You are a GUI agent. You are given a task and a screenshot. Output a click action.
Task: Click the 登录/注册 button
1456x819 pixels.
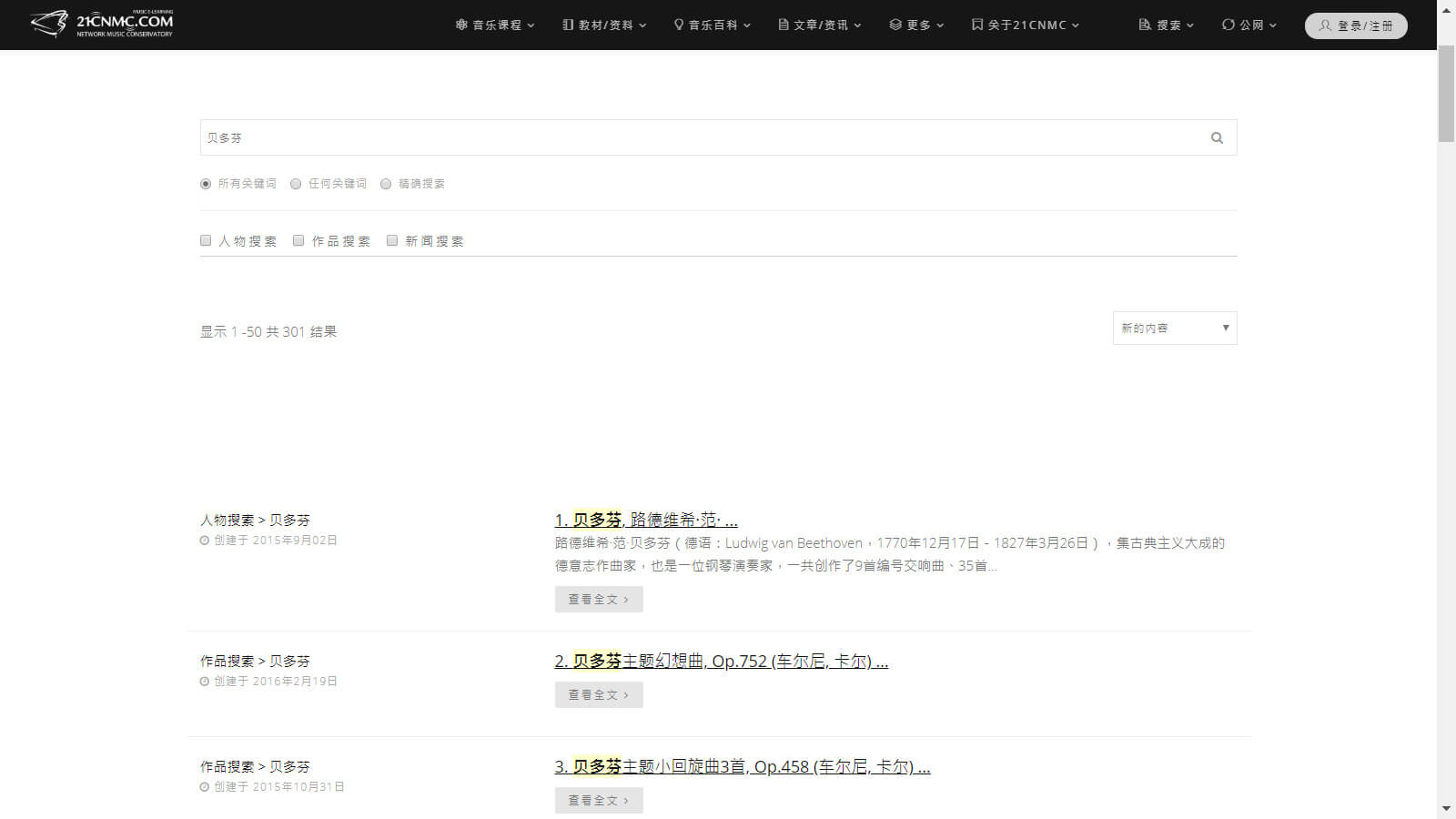click(x=1356, y=25)
